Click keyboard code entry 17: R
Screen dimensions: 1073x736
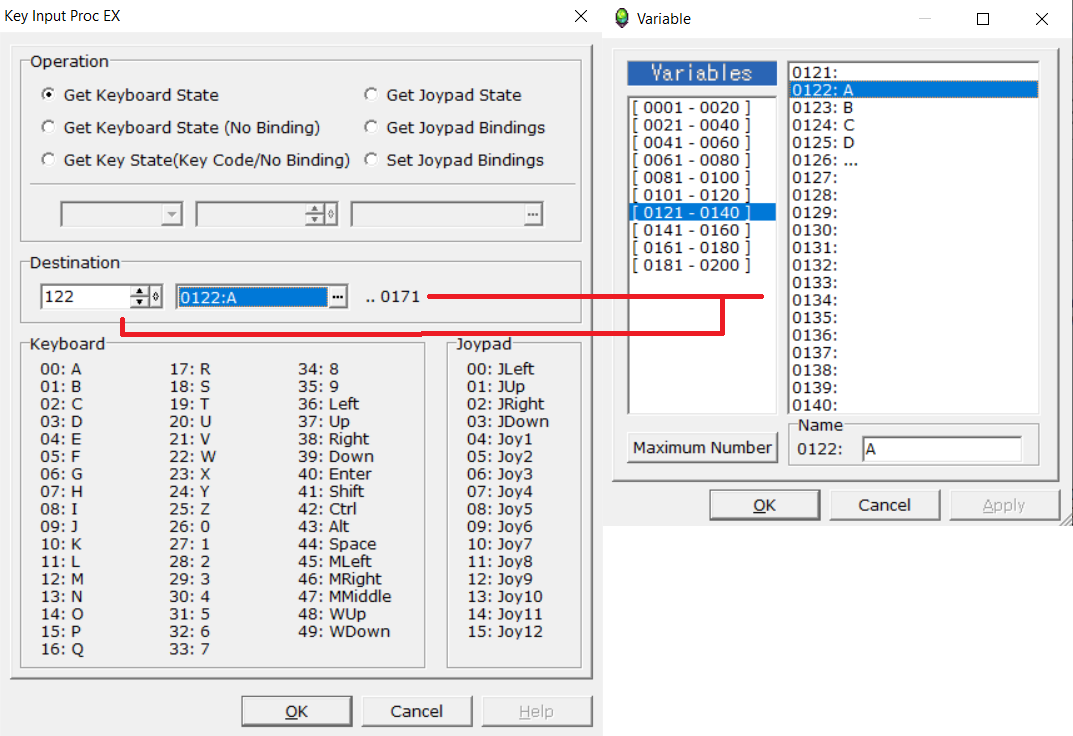point(190,369)
